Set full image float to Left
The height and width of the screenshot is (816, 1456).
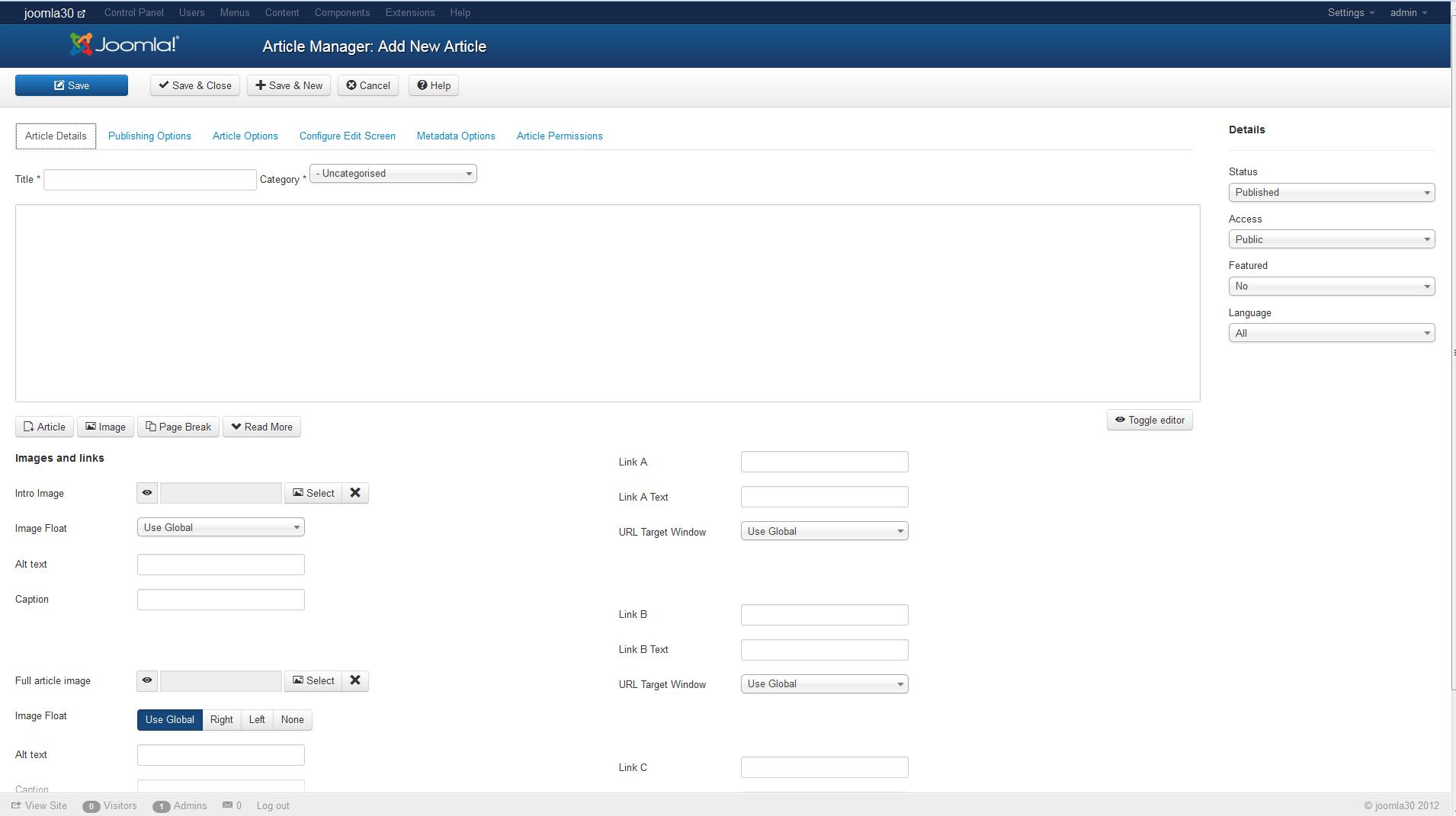point(257,719)
